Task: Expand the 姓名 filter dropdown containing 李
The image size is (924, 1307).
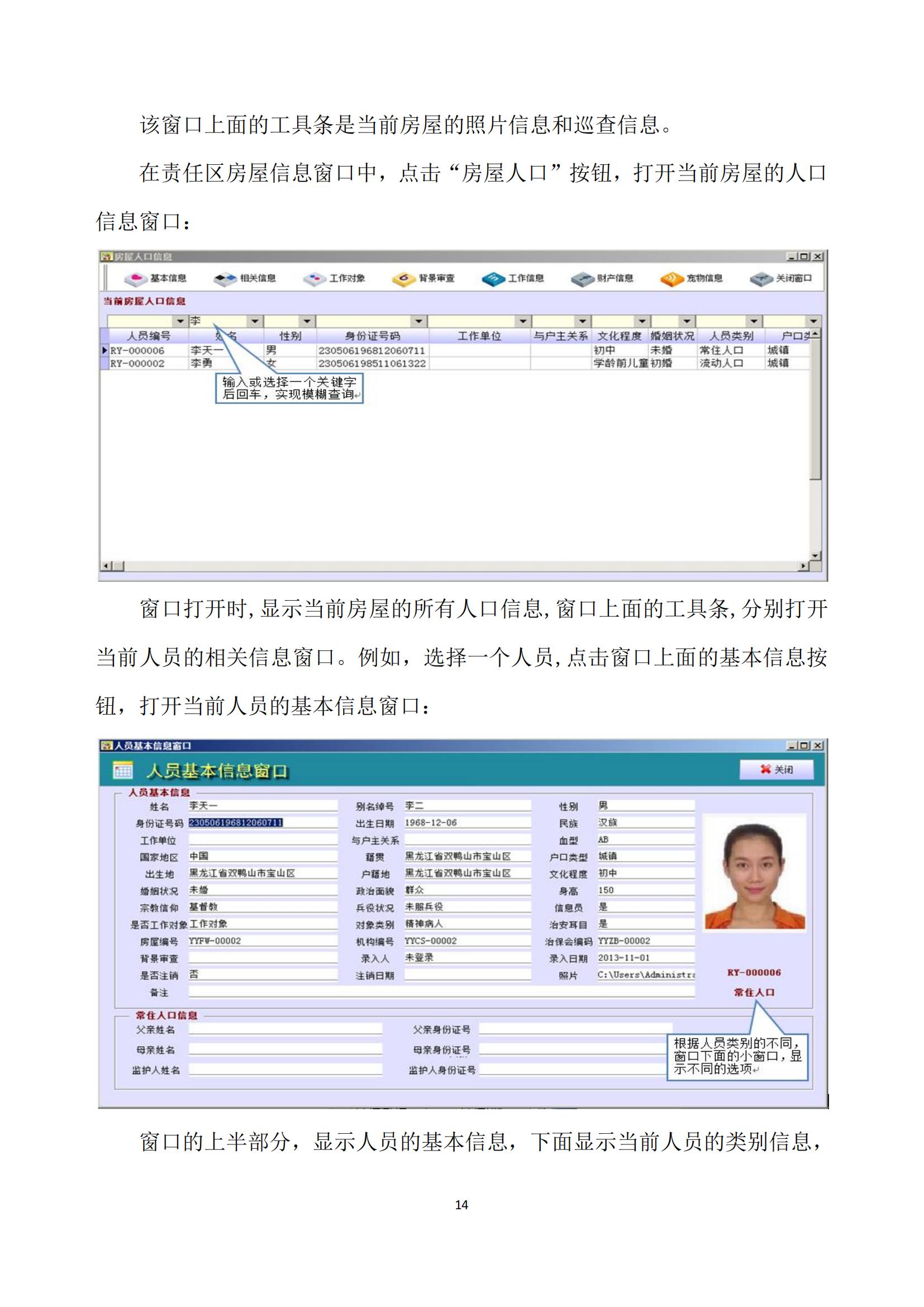Action: pyautogui.click(x=254, y=322)
